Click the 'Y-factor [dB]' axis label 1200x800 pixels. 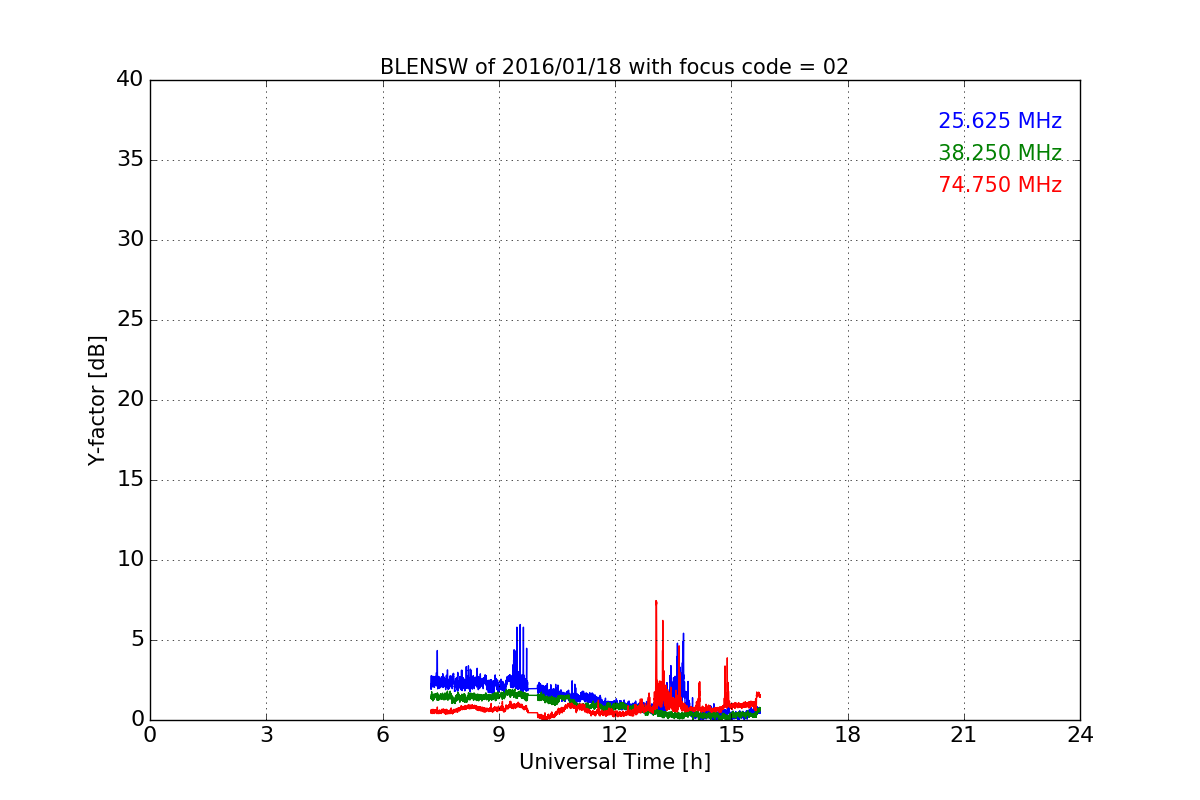(97, 400)
